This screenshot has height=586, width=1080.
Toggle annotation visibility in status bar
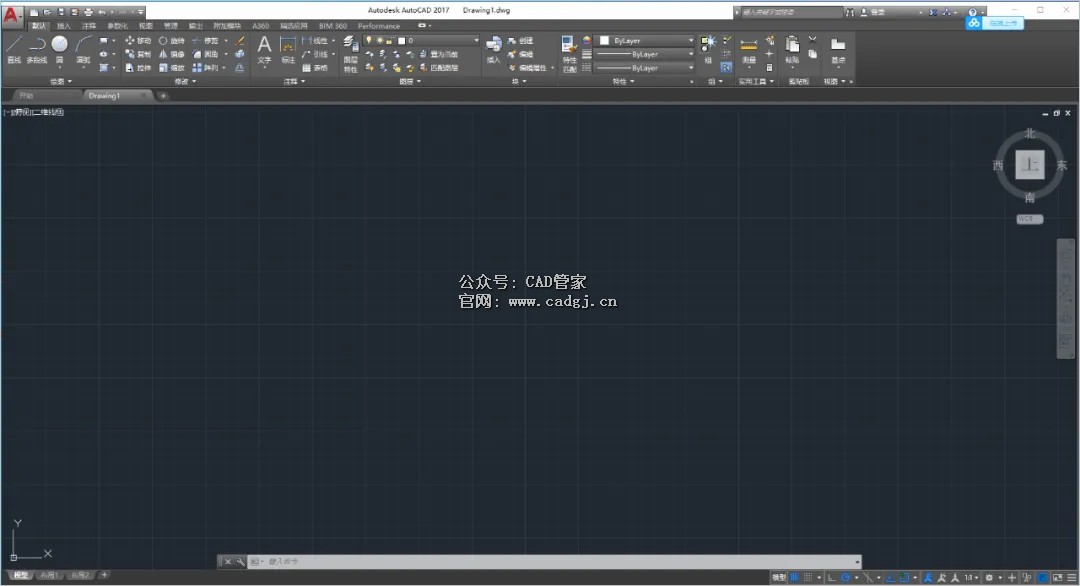point(928,578)
